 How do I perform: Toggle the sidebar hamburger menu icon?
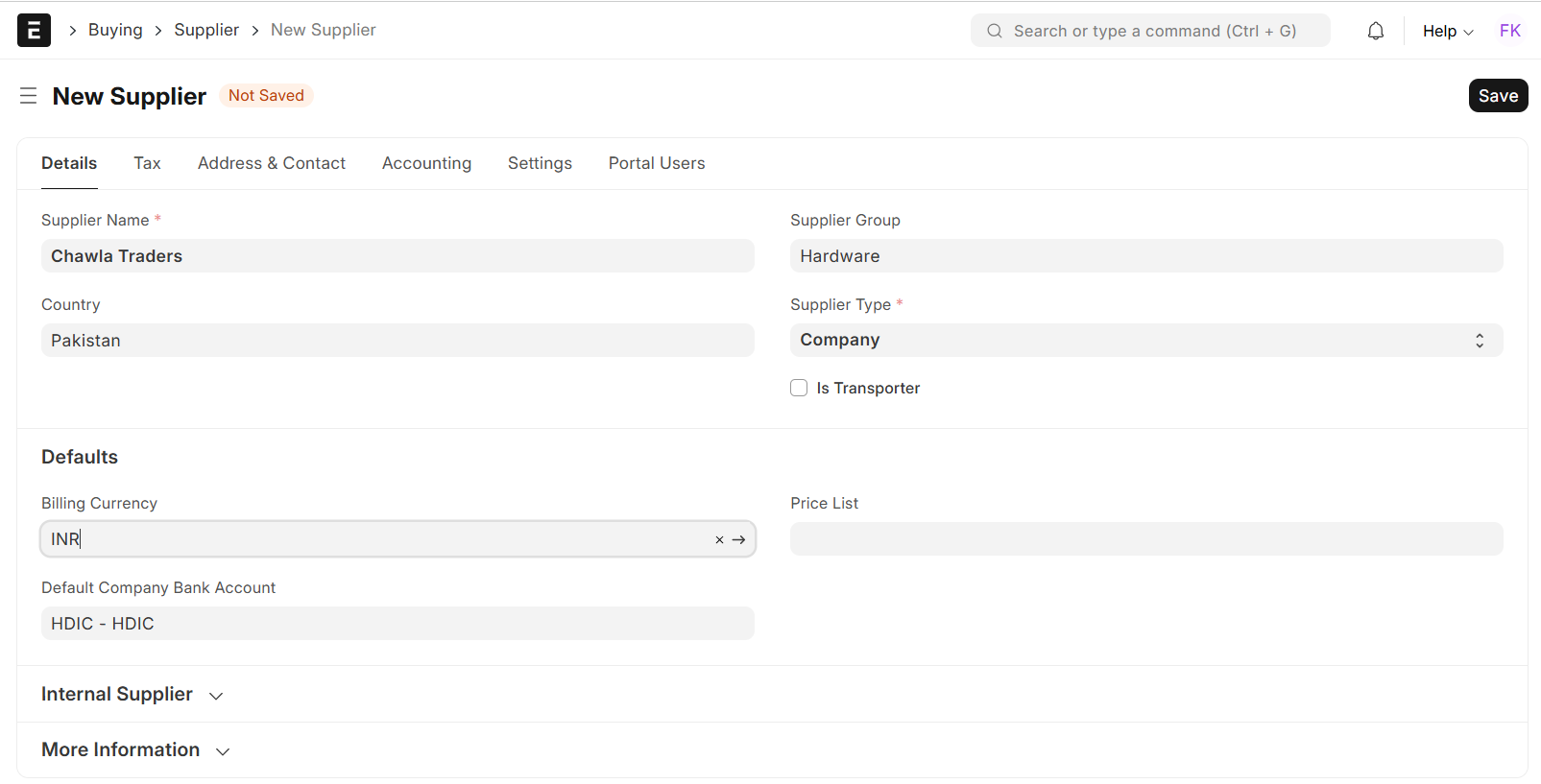[28, 96]
